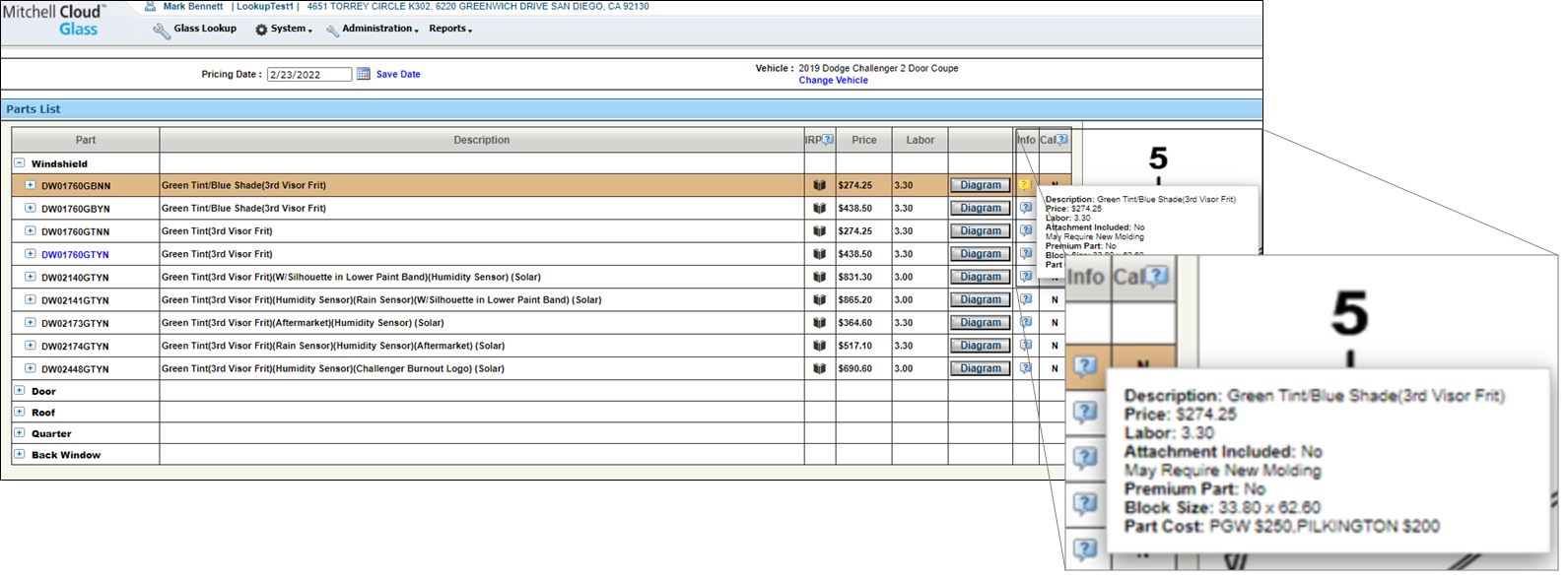Open the Administration dropdown menu

[x=380, y=29]
